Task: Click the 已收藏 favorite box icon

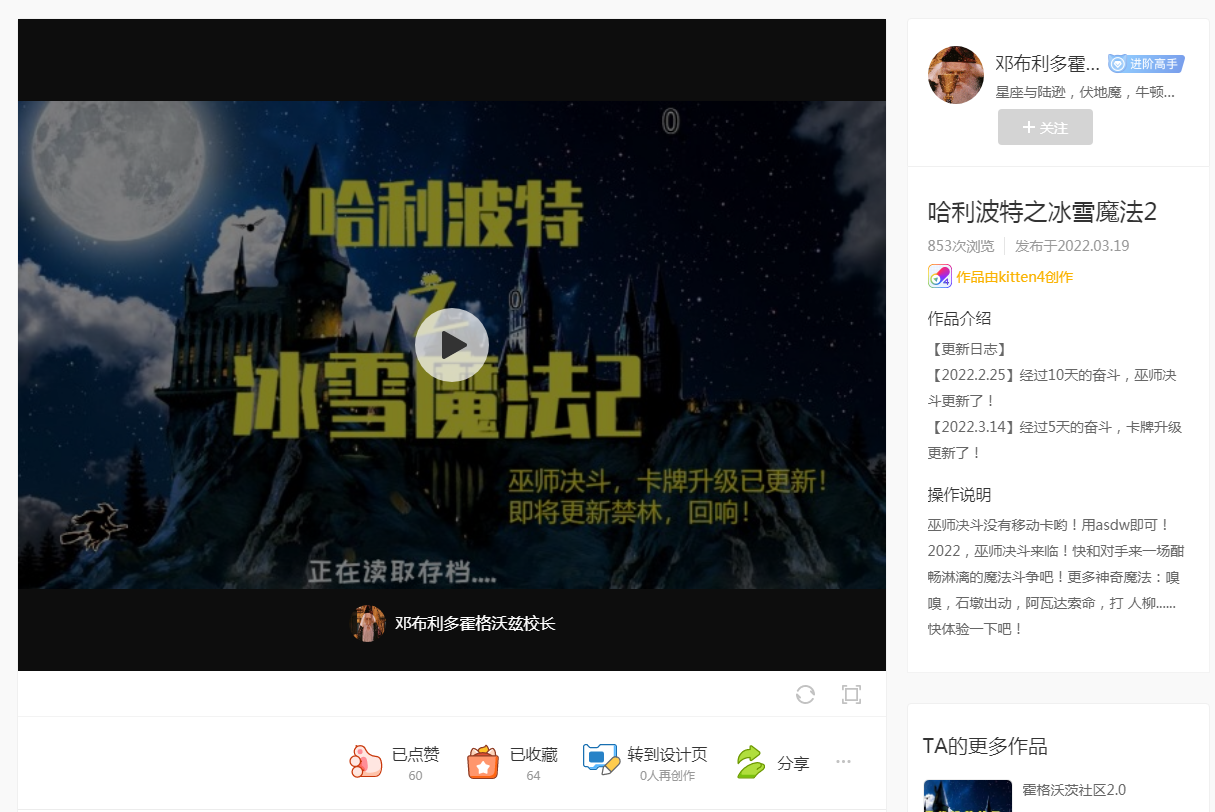Action: (483, 762)
